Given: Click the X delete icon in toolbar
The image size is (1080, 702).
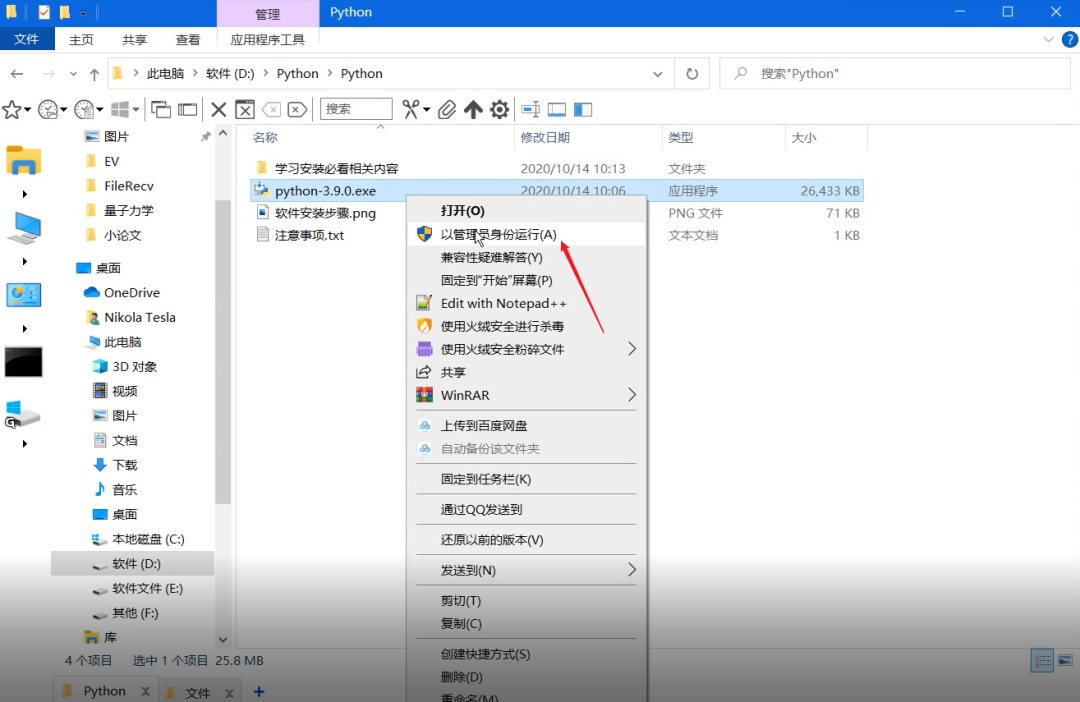Looking at the screenshot, I should pyautogui.click(x=218, y=109).
